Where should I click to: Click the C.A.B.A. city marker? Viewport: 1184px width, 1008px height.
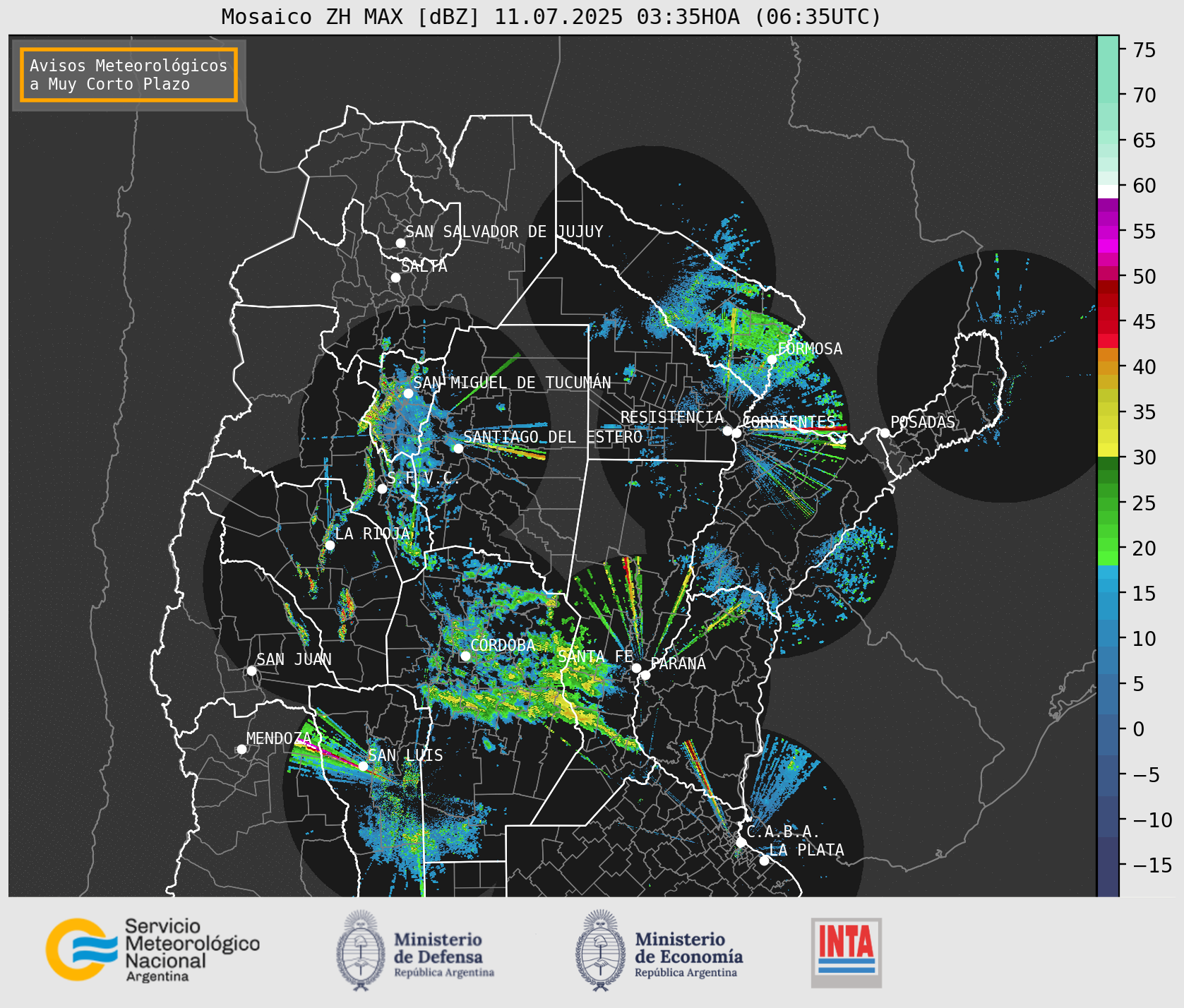click(741, 842)
